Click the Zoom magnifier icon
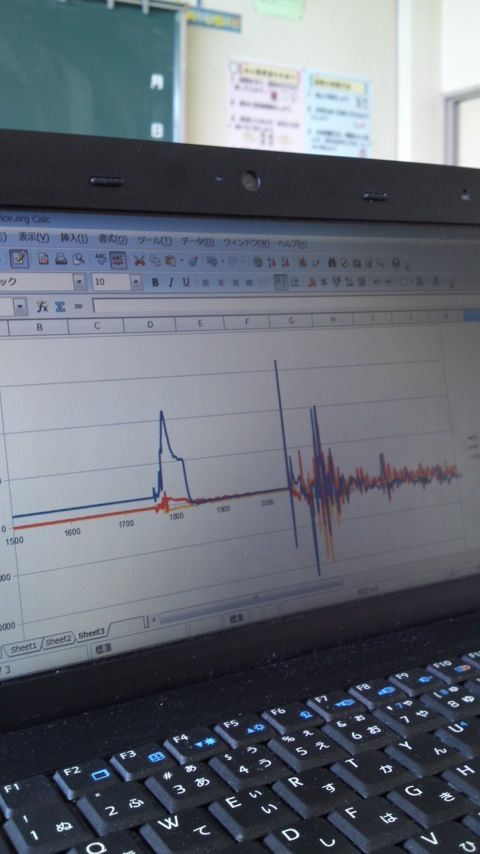Screen dimensions: 480x854 click(x=380, y=263)
